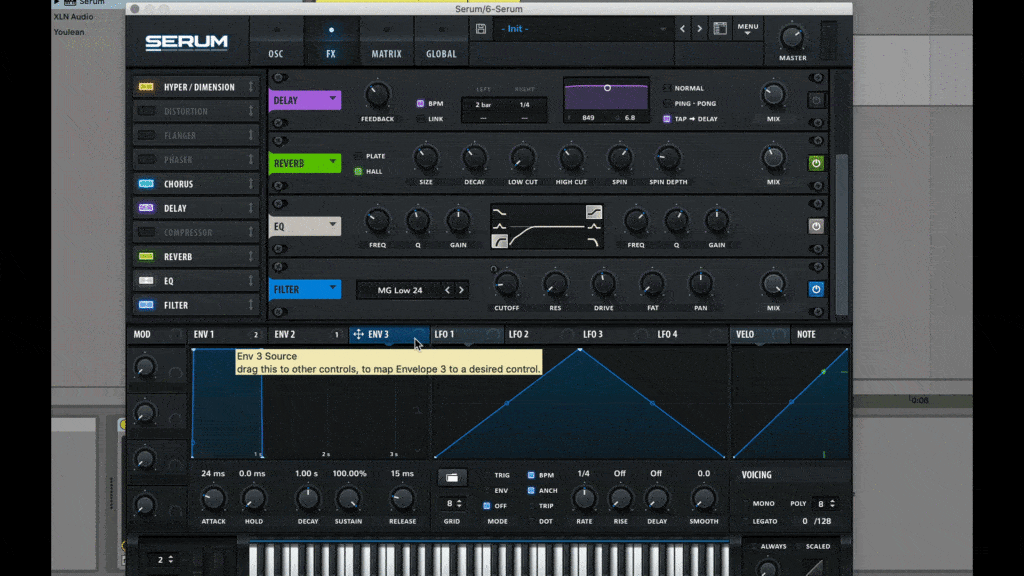This screenshot has height=576, width=1024.
Task: Open the Init preset name dropdown
Action: tap(583, 29)
